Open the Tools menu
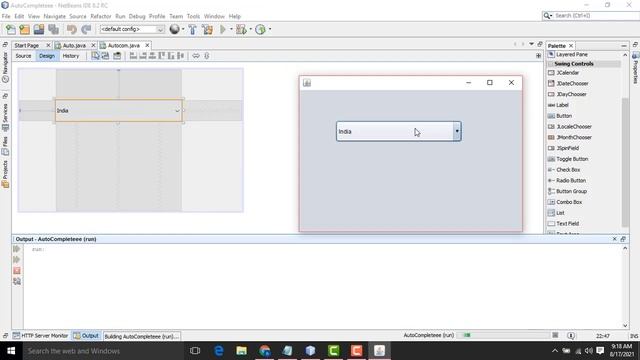Screen dimensions: 640x360 [193, 16]
